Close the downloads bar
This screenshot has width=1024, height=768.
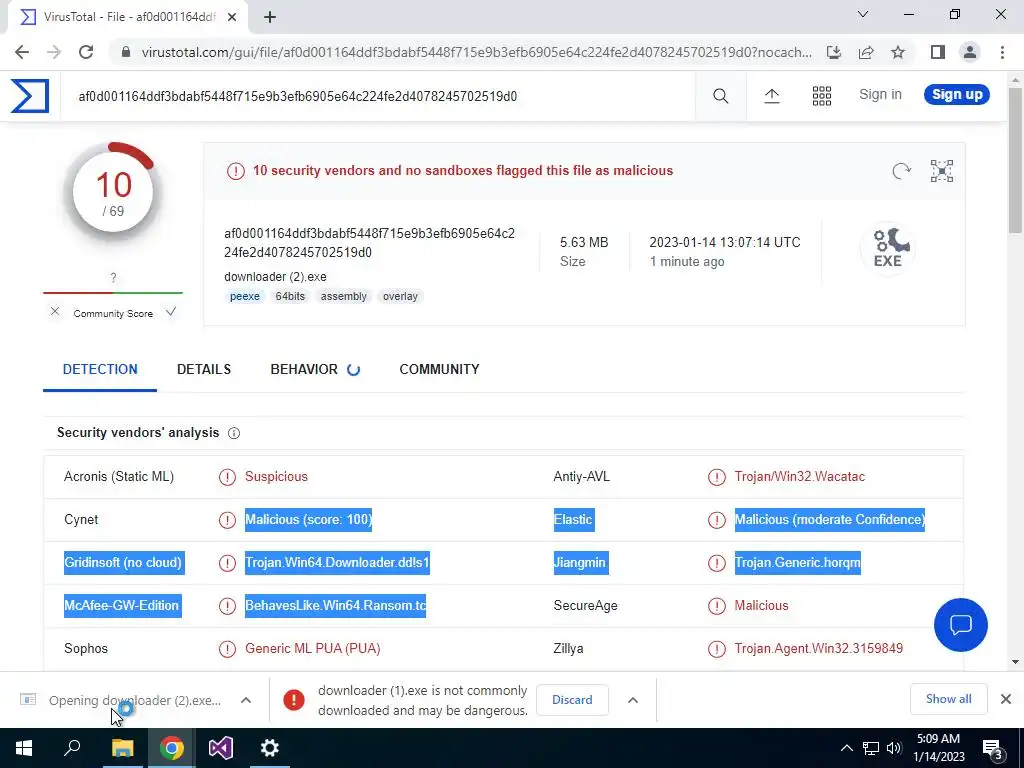coord(1006,699)
